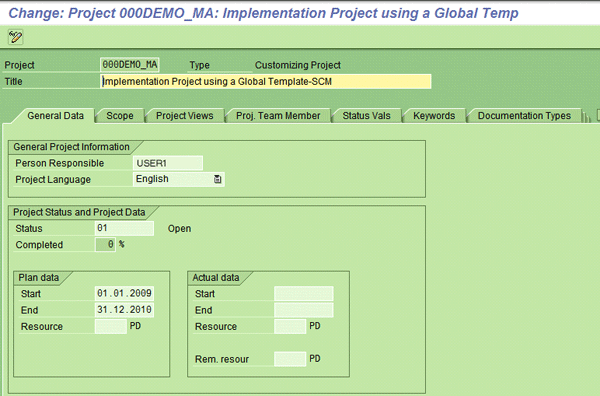Open the Keywords tab
This screenshot has height=396, width=600.
(x=434, y=116)
